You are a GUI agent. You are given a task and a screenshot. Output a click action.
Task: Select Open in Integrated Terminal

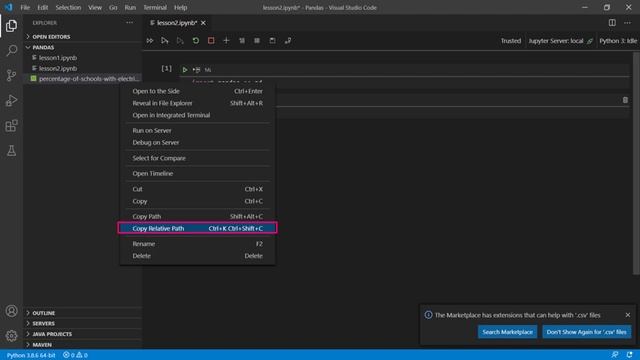197,115
